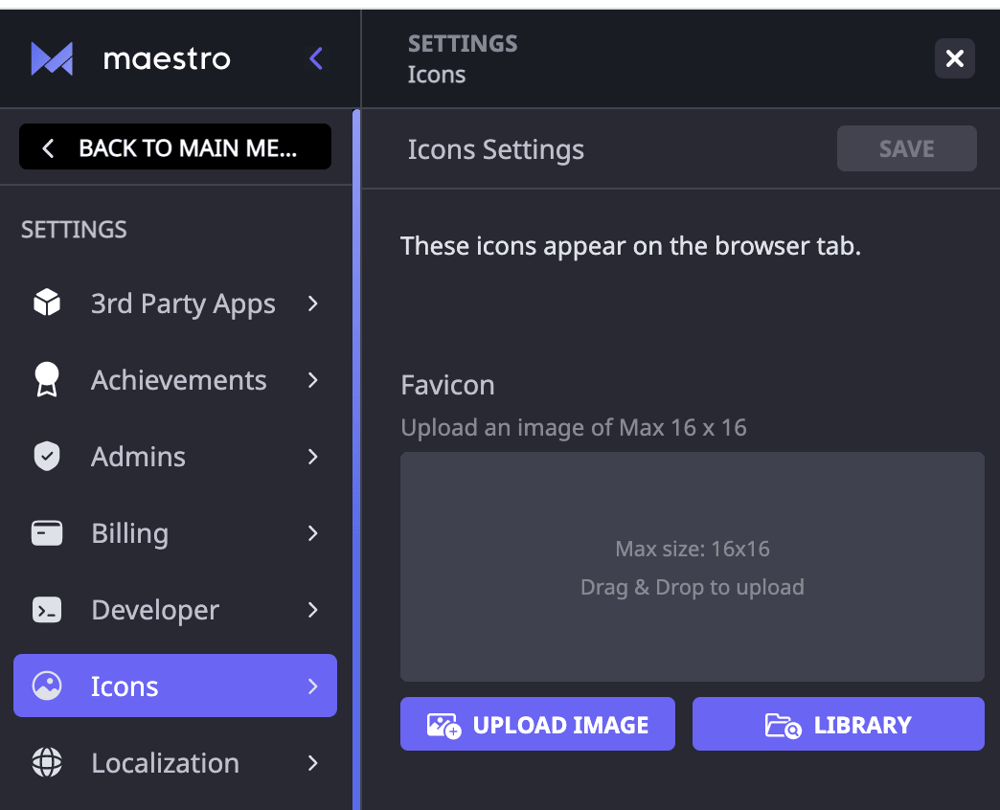
Task: Expand the 3rd Party Apps chevron
Action: (313, 303)
